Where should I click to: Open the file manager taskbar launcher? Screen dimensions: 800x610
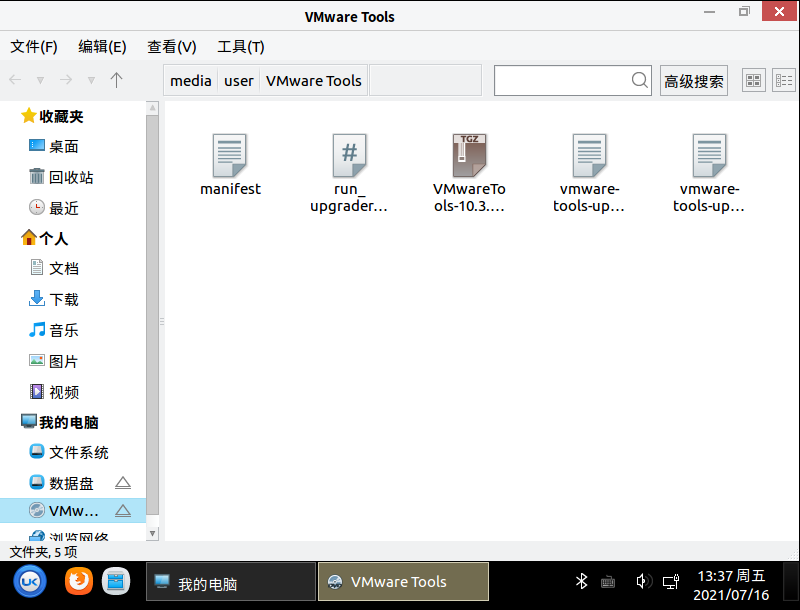point(116,581)
